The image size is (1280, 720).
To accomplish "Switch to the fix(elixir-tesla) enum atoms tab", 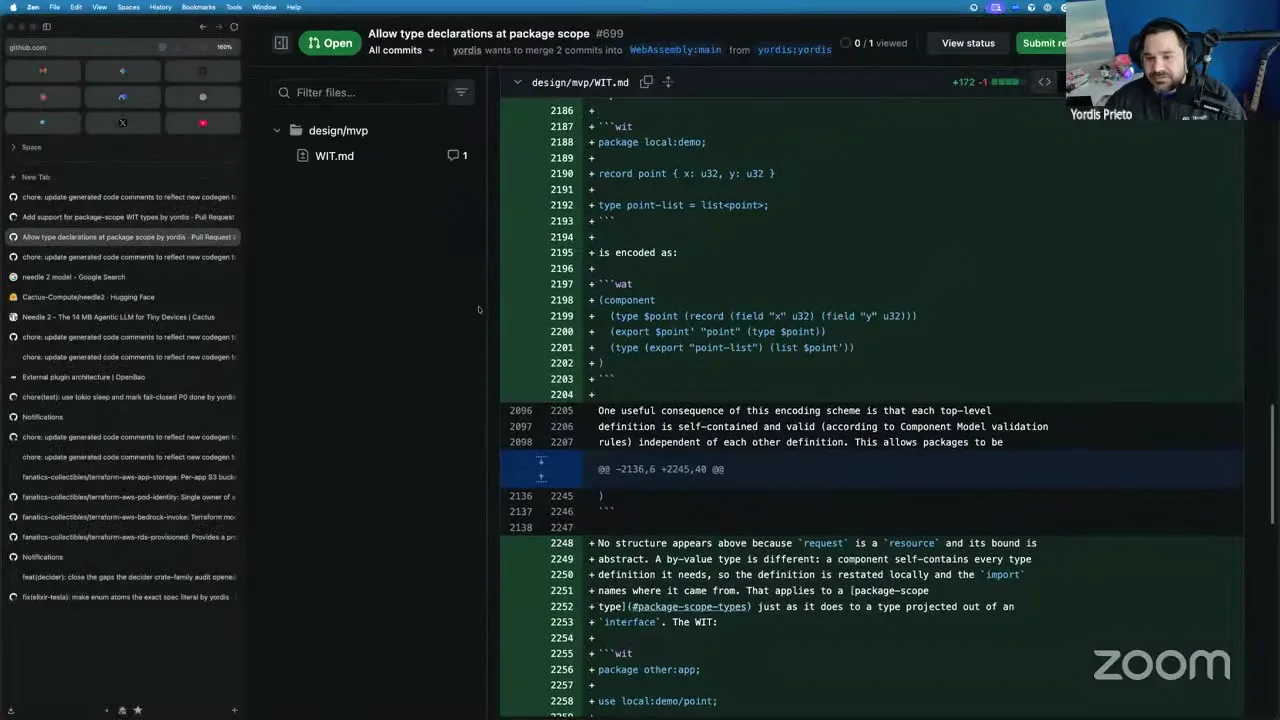I will coord(123,597).
